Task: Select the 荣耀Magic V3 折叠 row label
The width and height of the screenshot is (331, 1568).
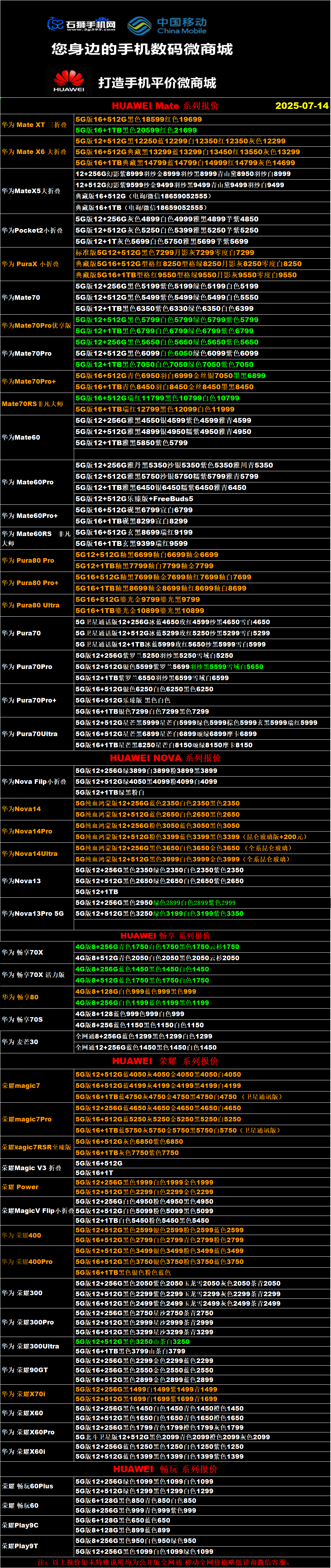Action: tap(32, 1168)
